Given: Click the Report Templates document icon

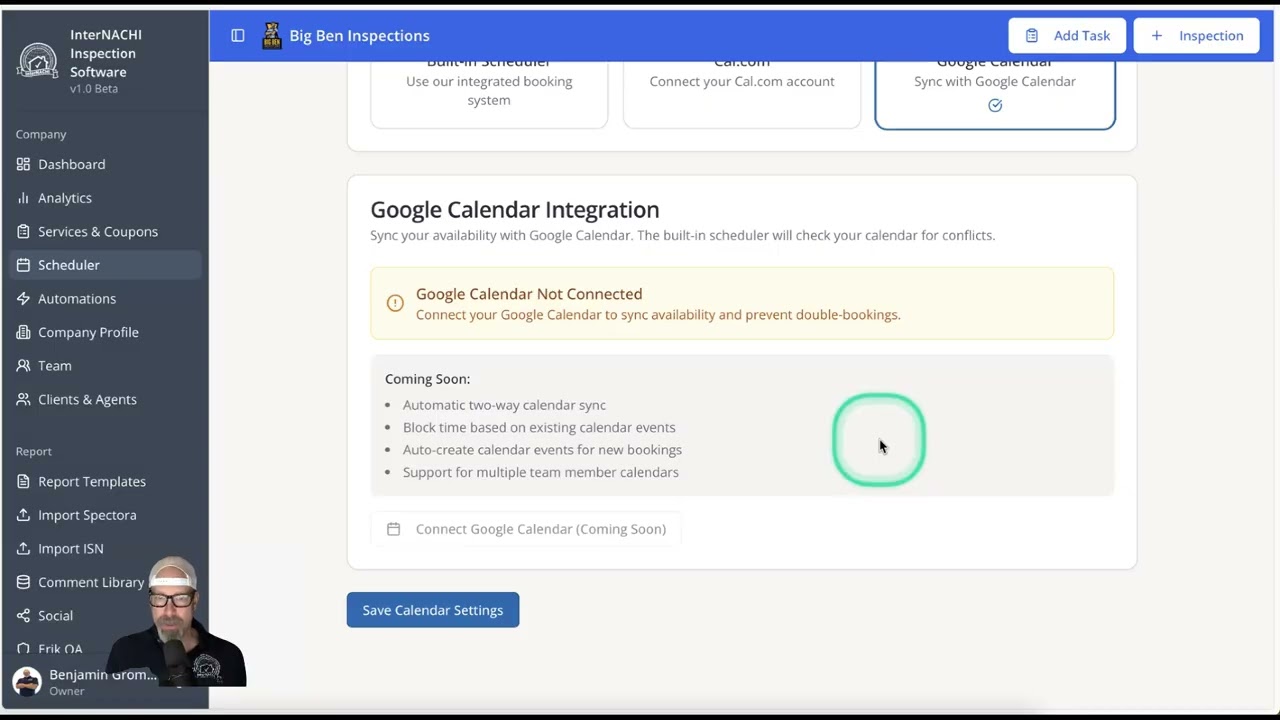Looking at the screenshot, I should pyautogui.click(x=23, y=481).
